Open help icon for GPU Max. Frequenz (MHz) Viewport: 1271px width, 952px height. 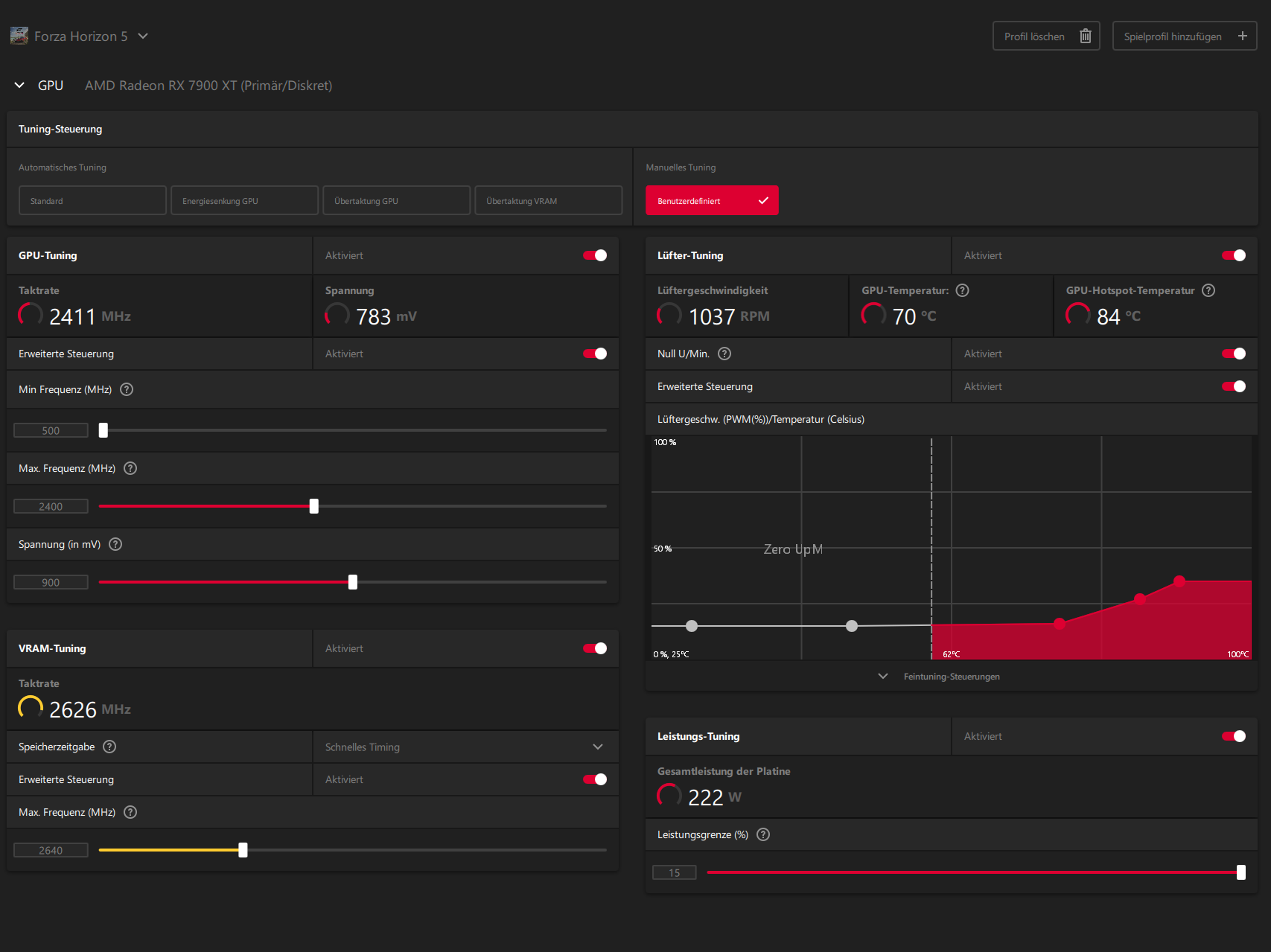pyautogui.click(x=130, y=468)
